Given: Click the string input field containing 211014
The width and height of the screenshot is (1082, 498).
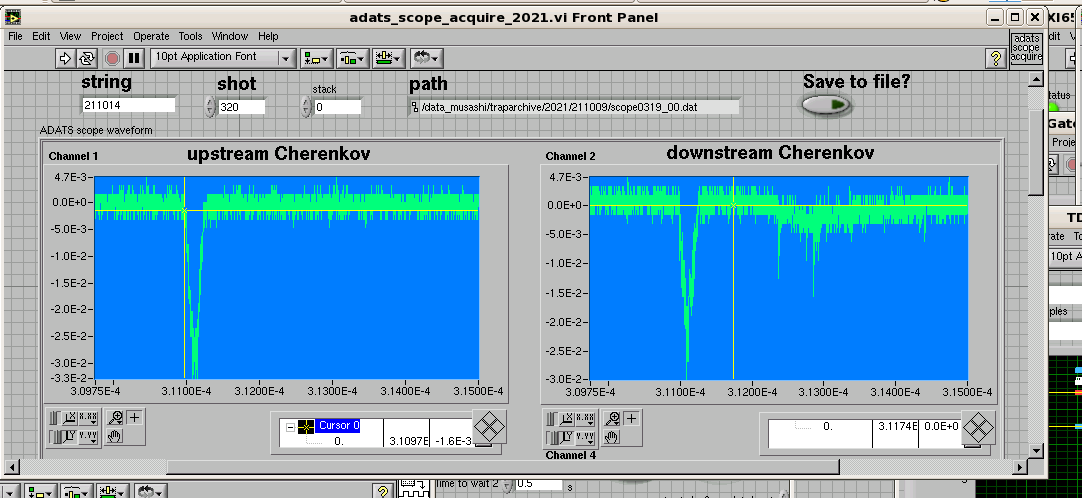Looking at the screenshot, I should [128, 105].
